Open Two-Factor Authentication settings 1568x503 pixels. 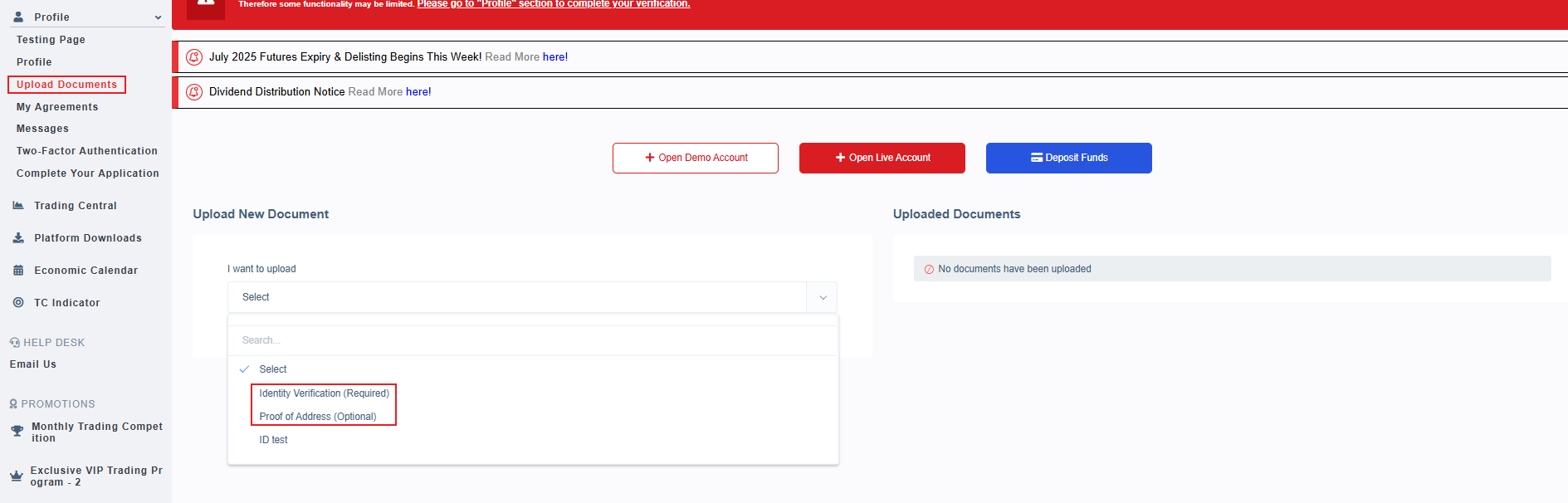87,151
